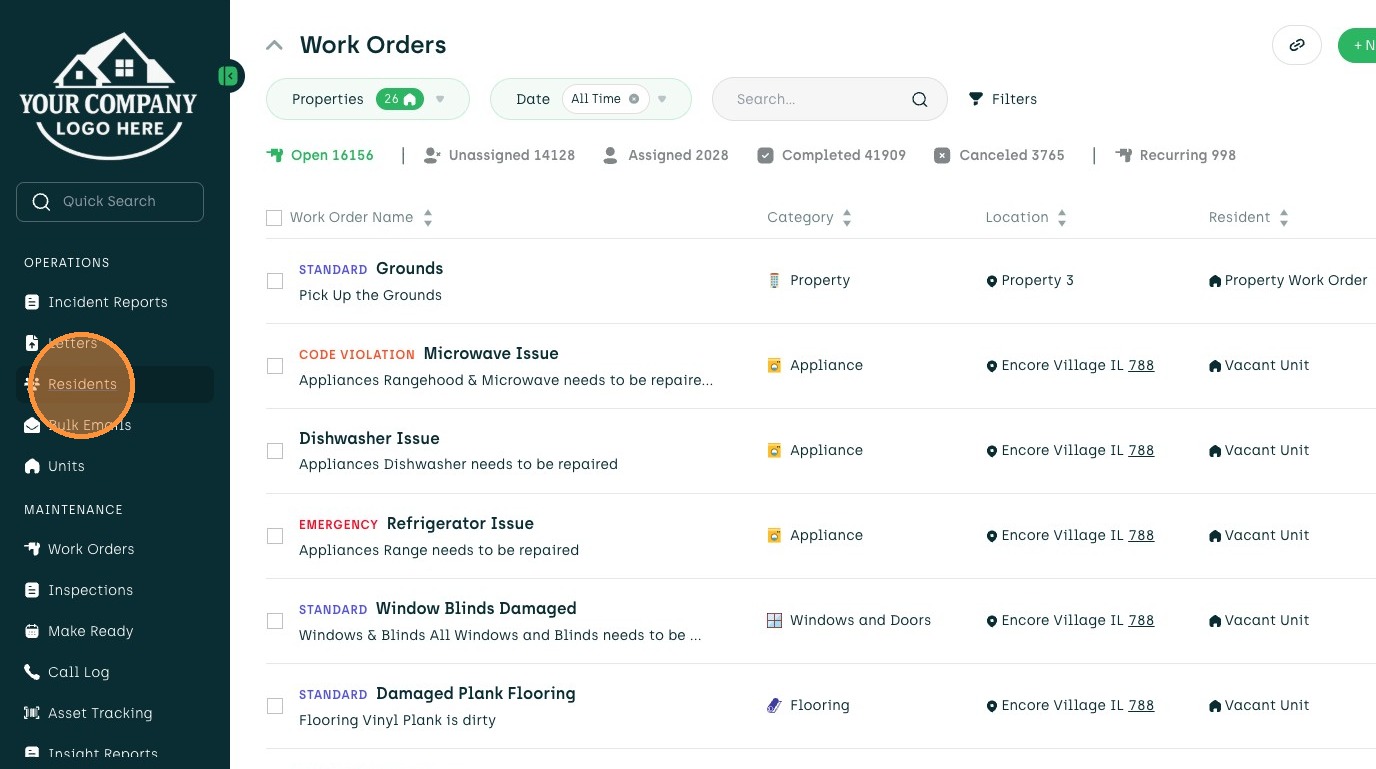Image resolution: width=1376 pixels, height=769 pixels.
Task: Open Incident Reports from the sidebar
Action: (107, 302)
